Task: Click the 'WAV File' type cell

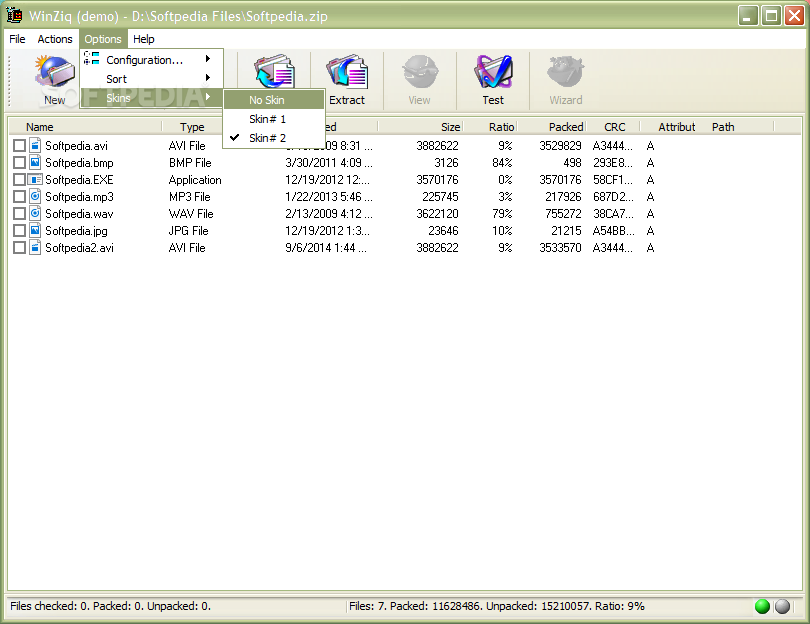Action: tap(191, 214)
